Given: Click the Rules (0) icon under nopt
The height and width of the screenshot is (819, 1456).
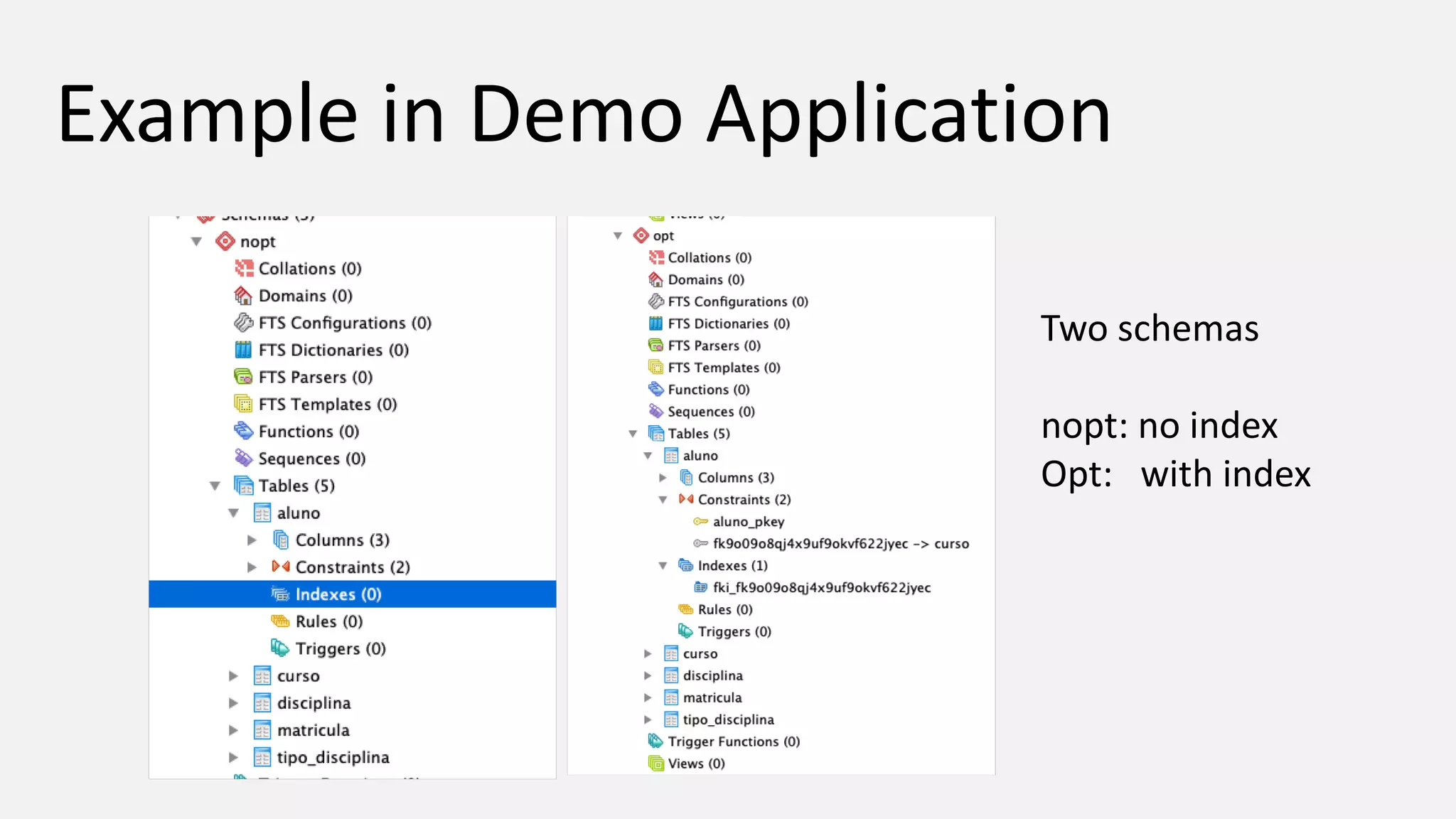Looking at the screenshot, I should 281,621.
